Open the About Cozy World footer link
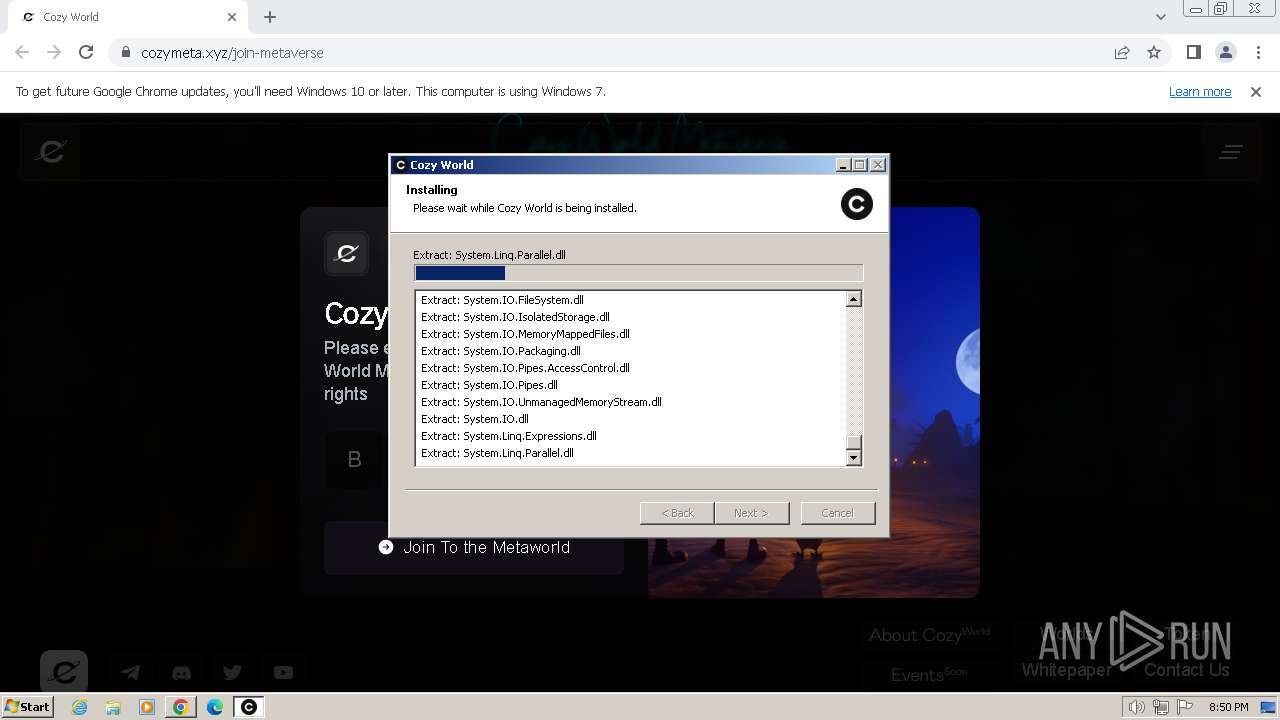 point(929,635)
